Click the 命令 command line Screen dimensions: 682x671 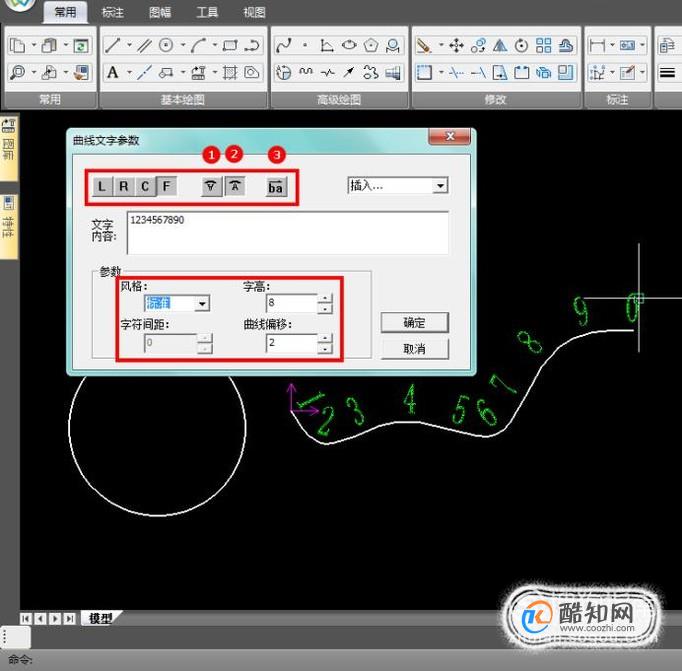(341, 660)
